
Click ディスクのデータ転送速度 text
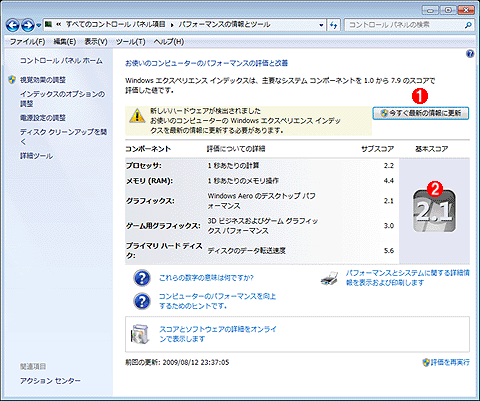pyautogui.click(x=247, y=251)
